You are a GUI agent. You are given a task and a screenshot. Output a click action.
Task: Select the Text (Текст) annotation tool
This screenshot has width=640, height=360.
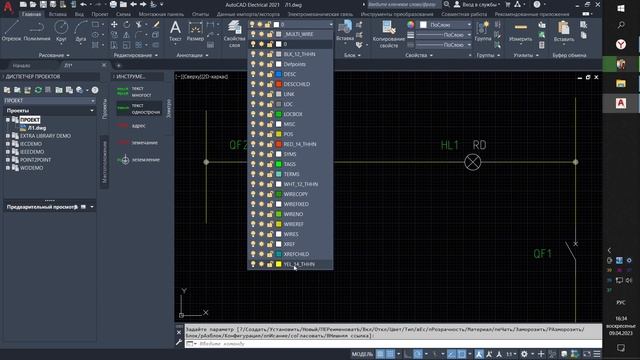coord(176,31)
